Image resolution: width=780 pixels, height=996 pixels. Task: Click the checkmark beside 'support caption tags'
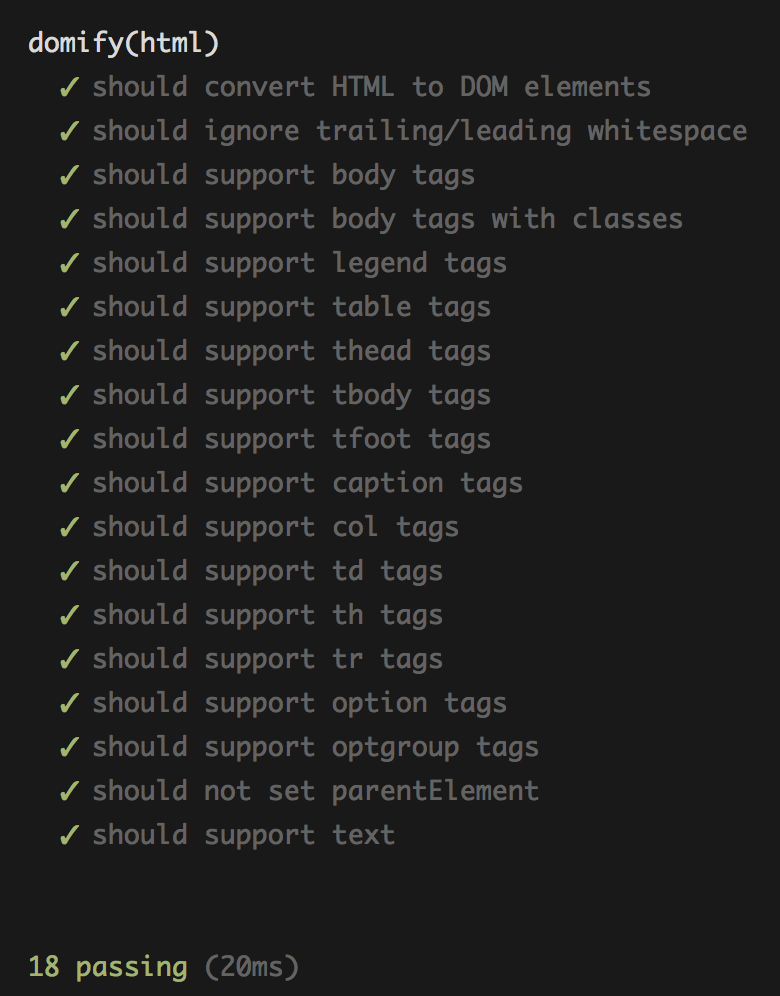tap(69, 483)
